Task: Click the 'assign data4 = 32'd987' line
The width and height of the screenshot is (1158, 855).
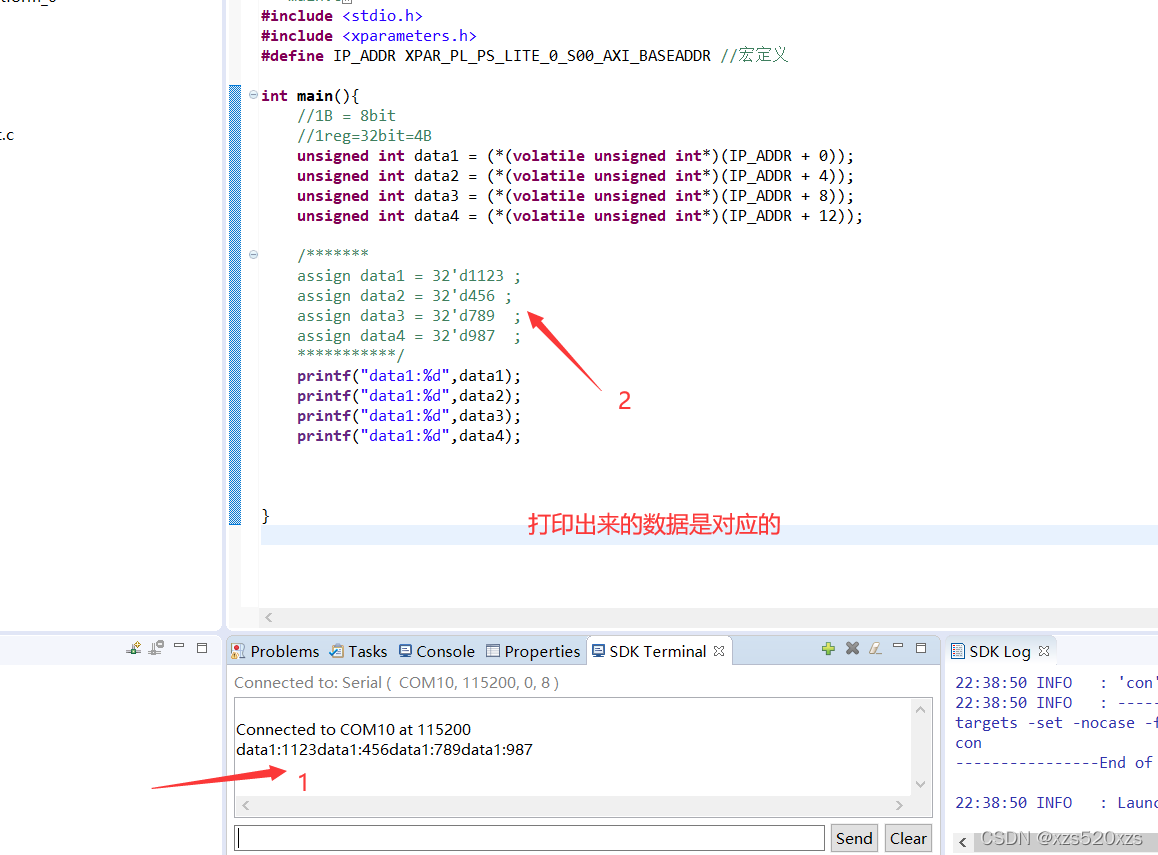Action: pos(409,335)
